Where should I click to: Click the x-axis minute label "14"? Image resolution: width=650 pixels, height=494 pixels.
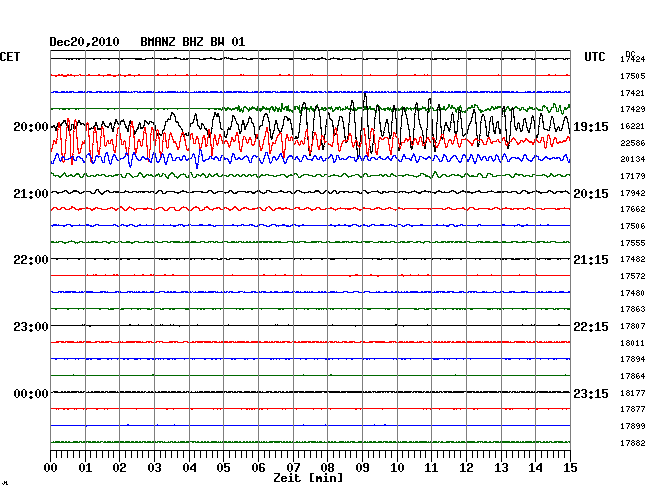(535, 468)
